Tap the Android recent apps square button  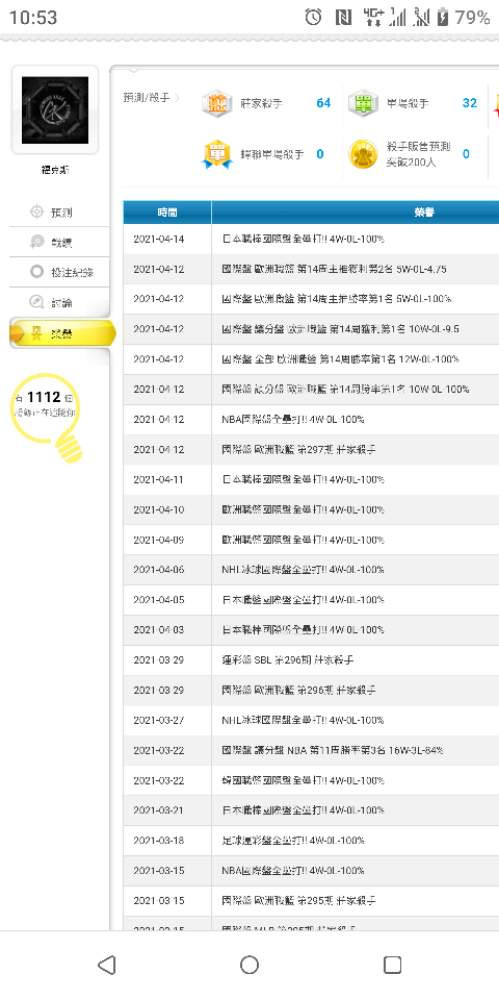392,964
